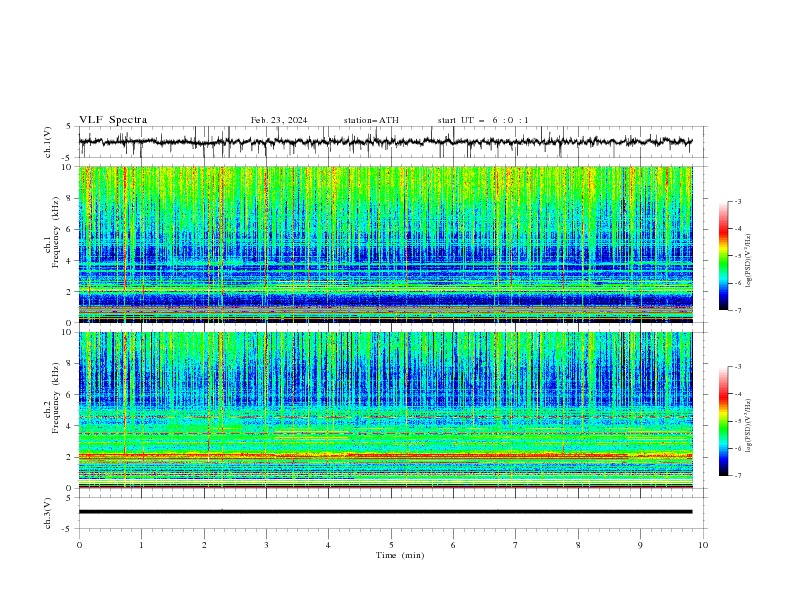Screen dimensions: 792x612
Task: Click the ch.1 spectrogram color bar
Action: [x=724, y=256]
